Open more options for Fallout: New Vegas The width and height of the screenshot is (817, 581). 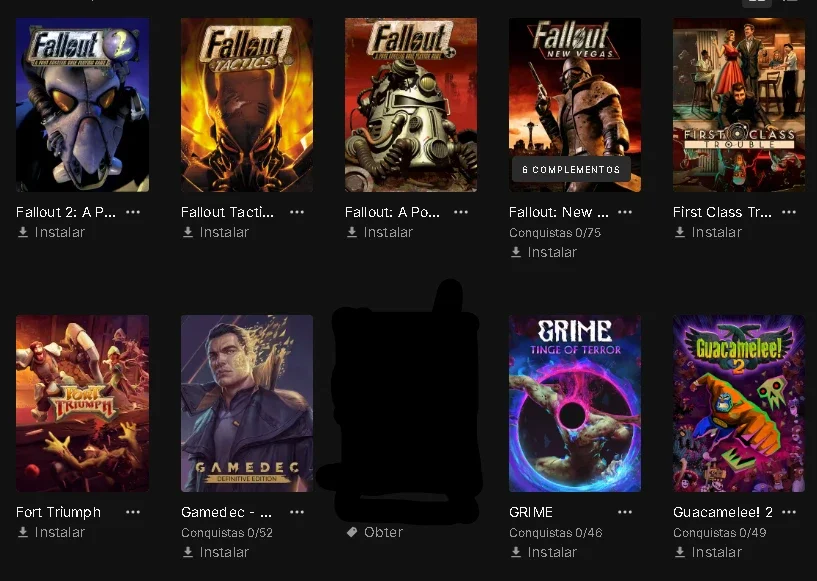[625, 212]
